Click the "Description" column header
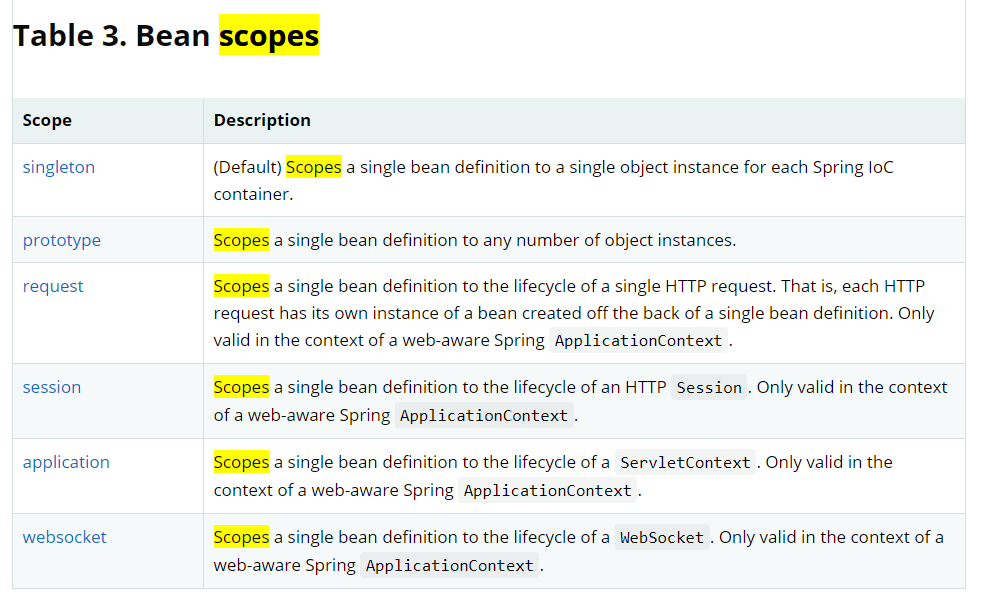 262,120
